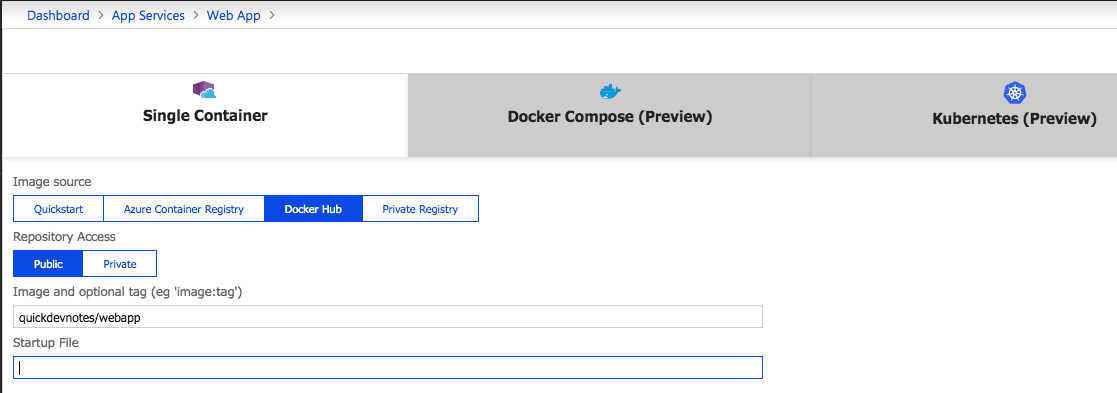Go to Dashboard via breadcrumb
The height and width of the screenshot is (393, 1117).
58,15
